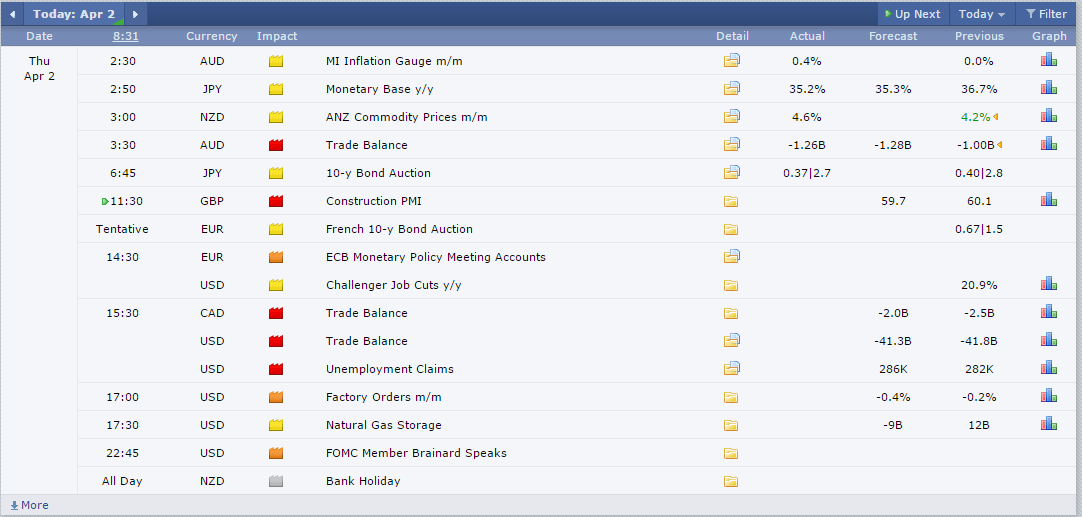
Task: Select the Factory Orders m/m event name
Action: click(x=384, y=397)
